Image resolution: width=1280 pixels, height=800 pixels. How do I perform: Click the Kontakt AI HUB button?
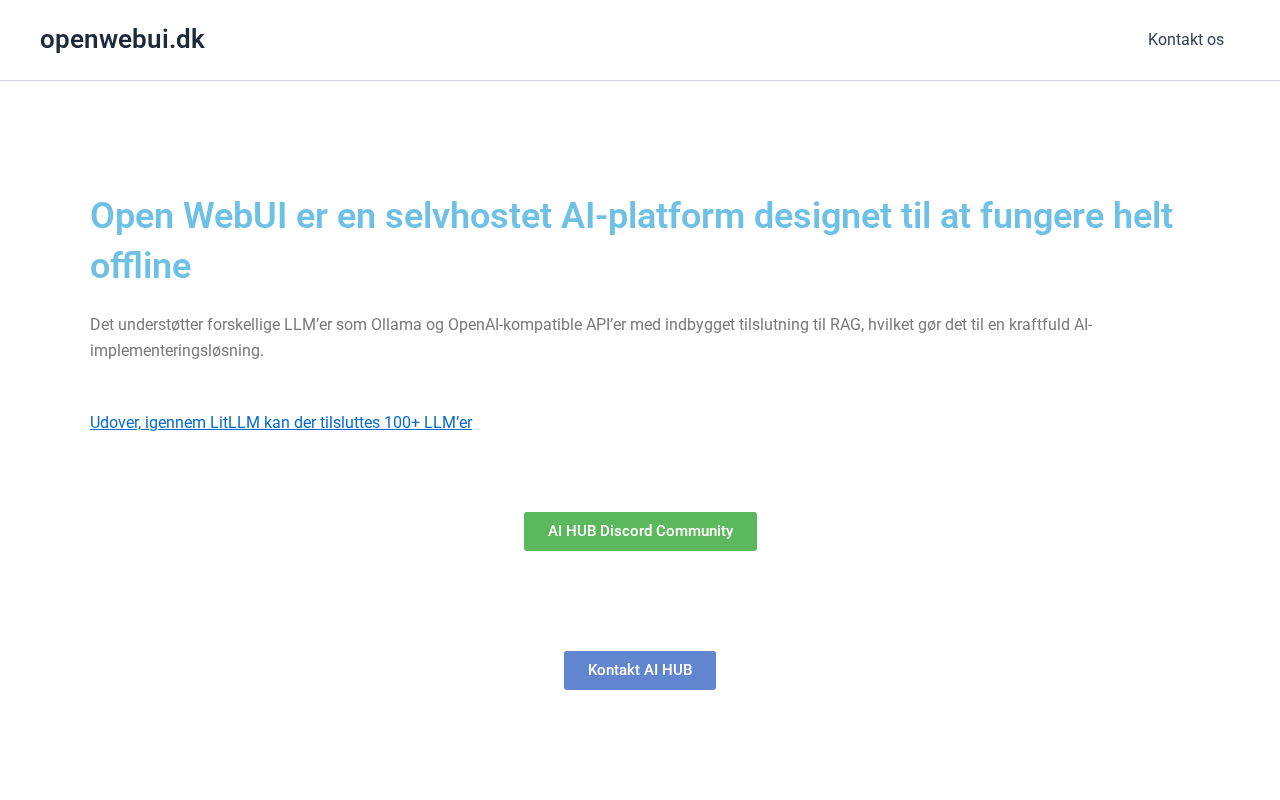[640, 670]
